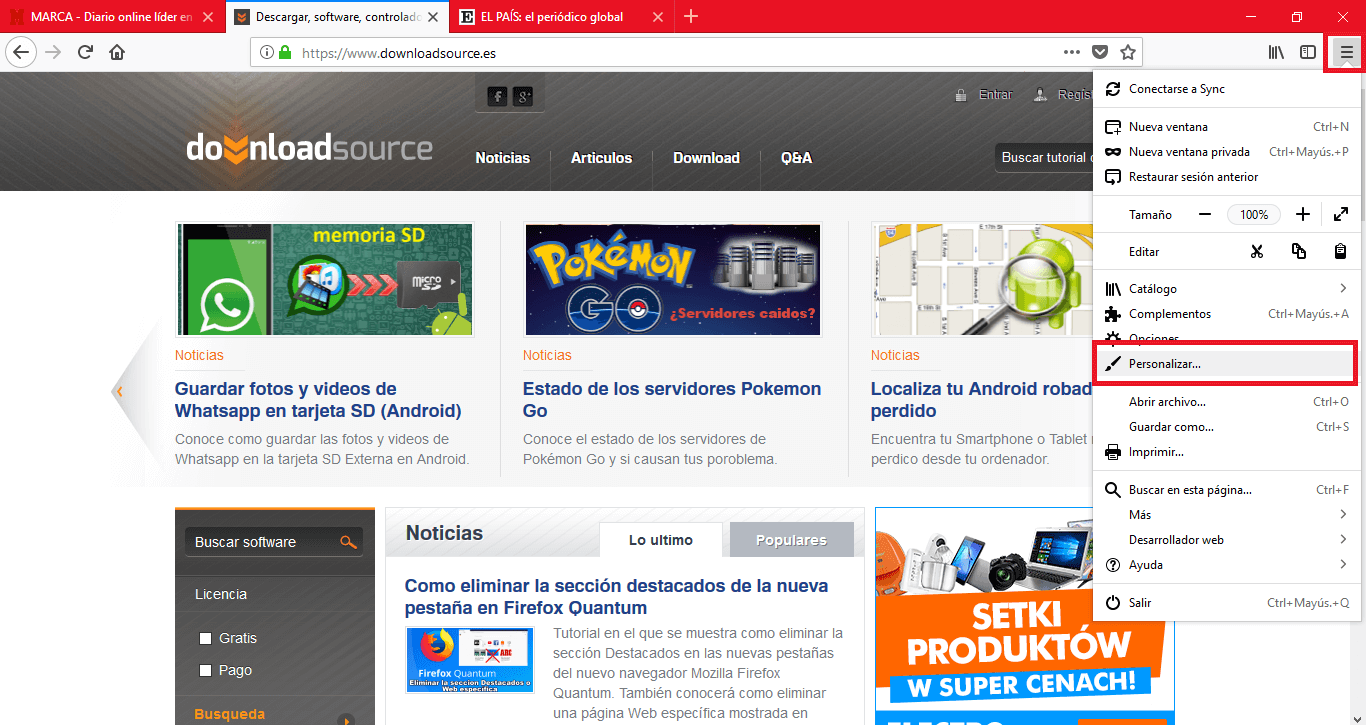Switch to Populares news tab
The height and width of the screenshot is (725, 1366).
pyautogui.click(x=791, y=540)
